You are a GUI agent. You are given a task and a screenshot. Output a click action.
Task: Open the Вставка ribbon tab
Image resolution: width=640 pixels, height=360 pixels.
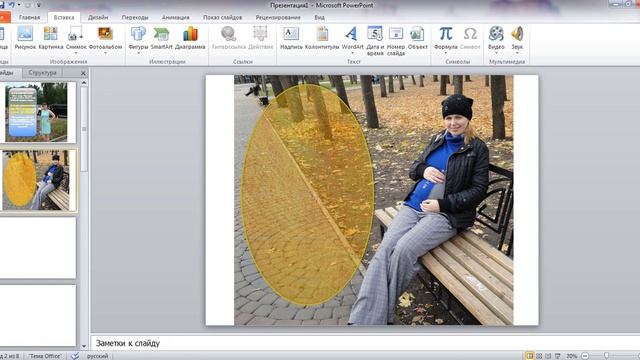(64, 17)
